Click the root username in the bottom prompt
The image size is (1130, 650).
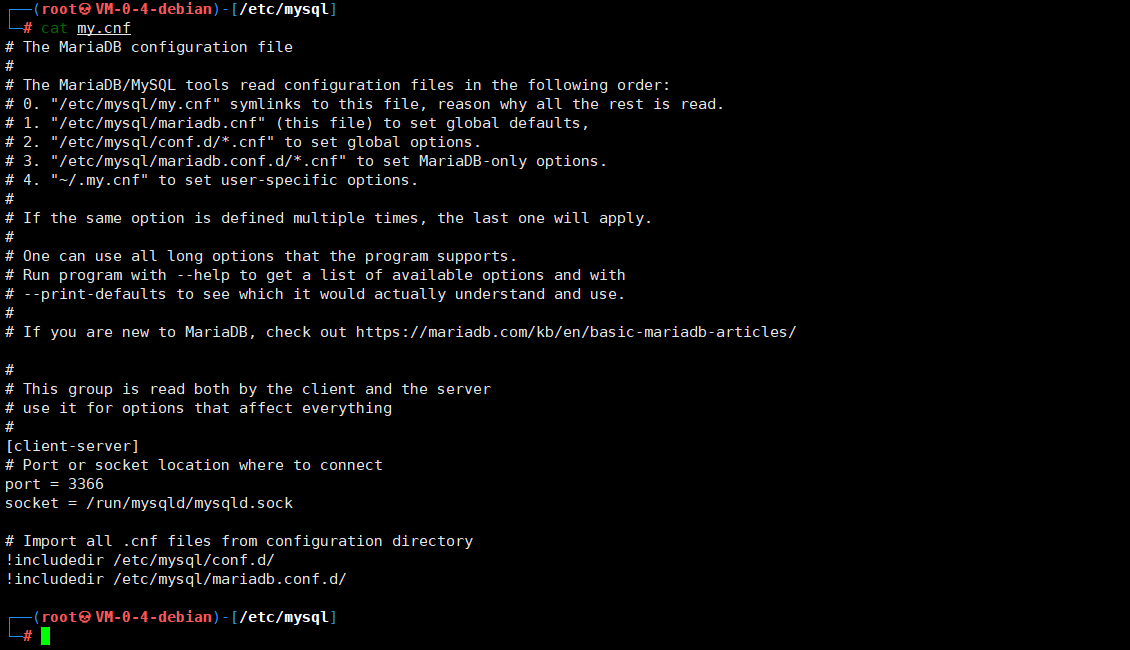click(59, 617)
